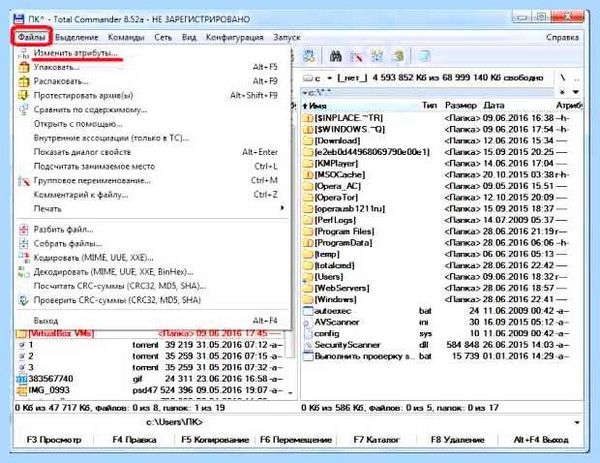Click the synchronize directories toolbar icon

[377, 56]
